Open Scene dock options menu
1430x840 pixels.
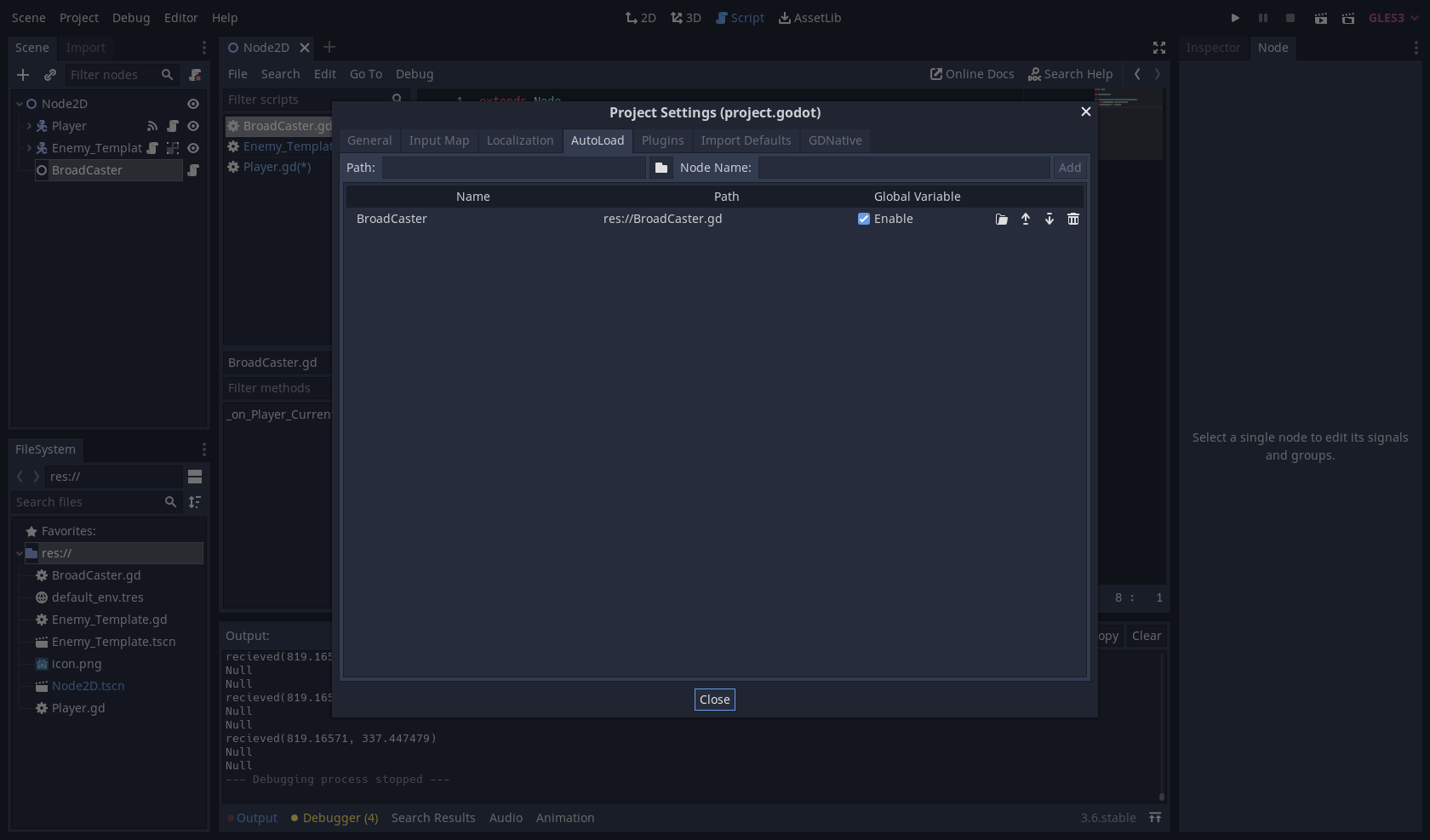tap(203, 48)
